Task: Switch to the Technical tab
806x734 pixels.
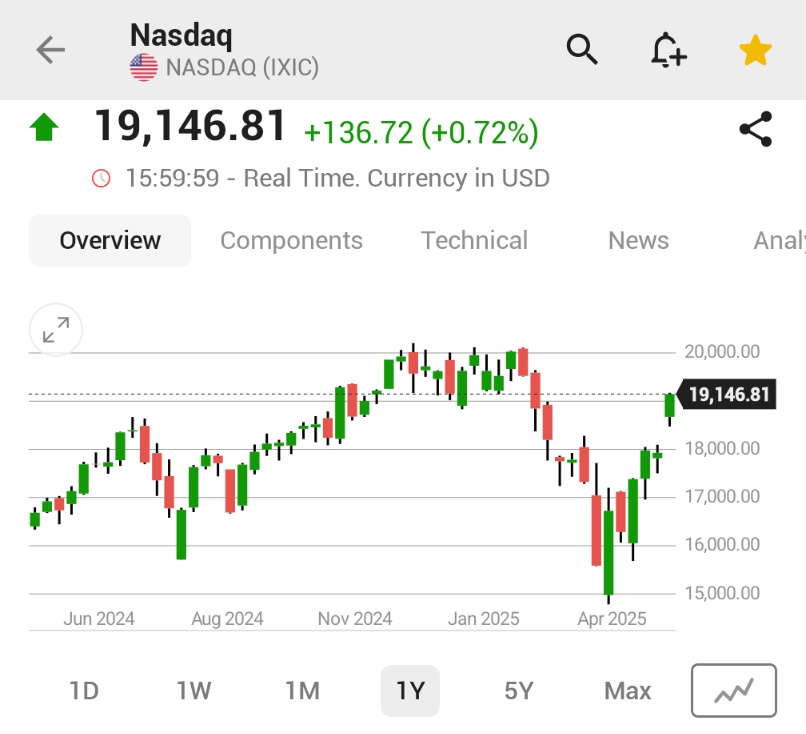Action: tap(474, 241)
